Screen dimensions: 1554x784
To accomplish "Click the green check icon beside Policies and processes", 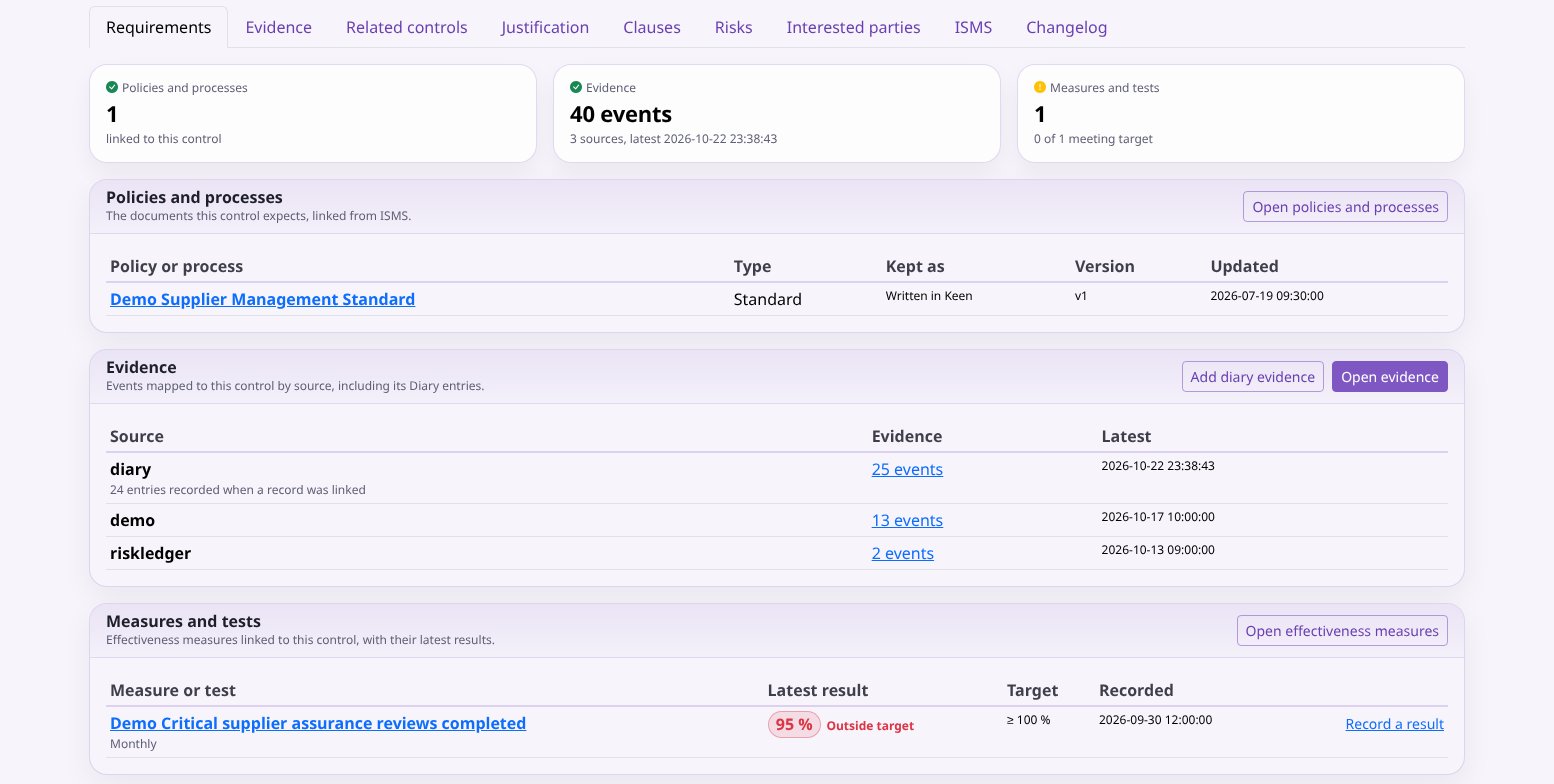I will pyautogui.click(x=112, y=87).
